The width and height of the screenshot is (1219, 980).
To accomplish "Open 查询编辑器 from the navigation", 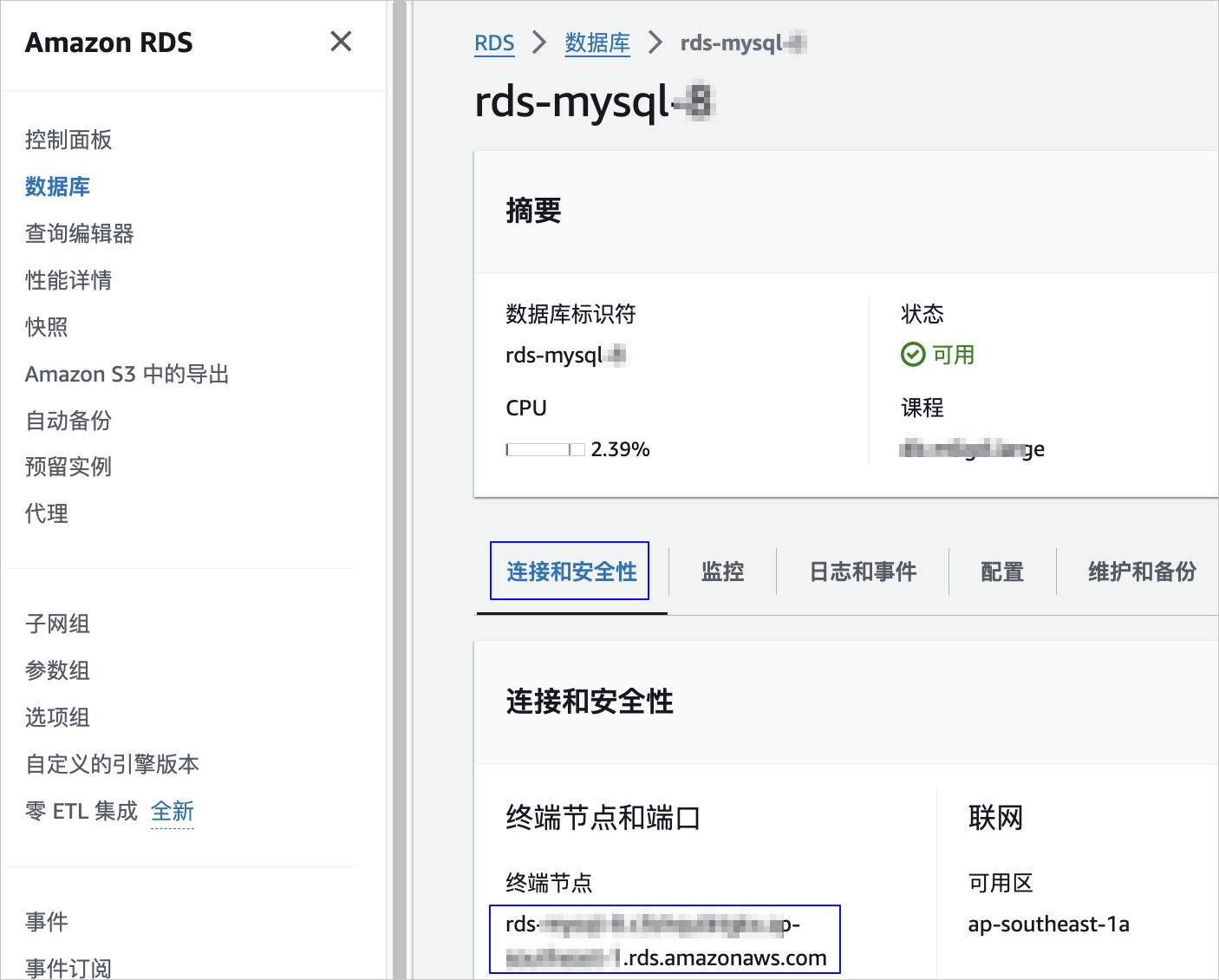I will (x=80, y=233).
